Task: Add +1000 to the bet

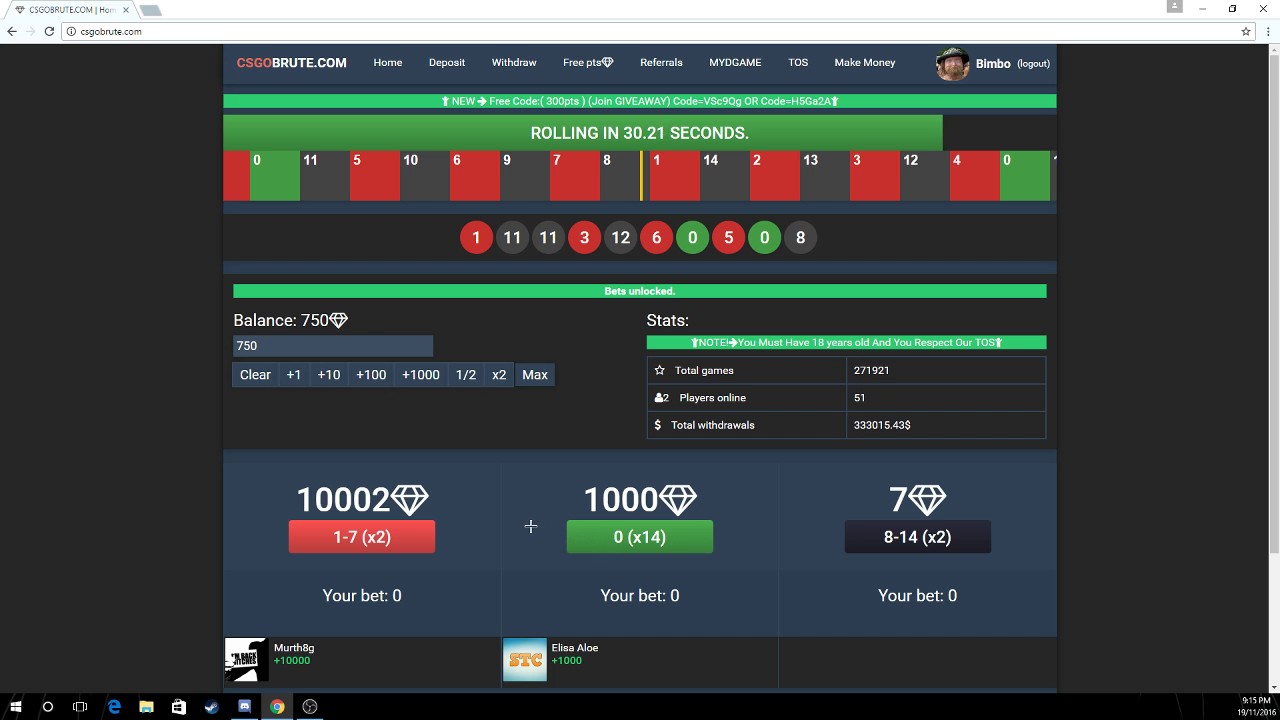Action: click(421, 374)
